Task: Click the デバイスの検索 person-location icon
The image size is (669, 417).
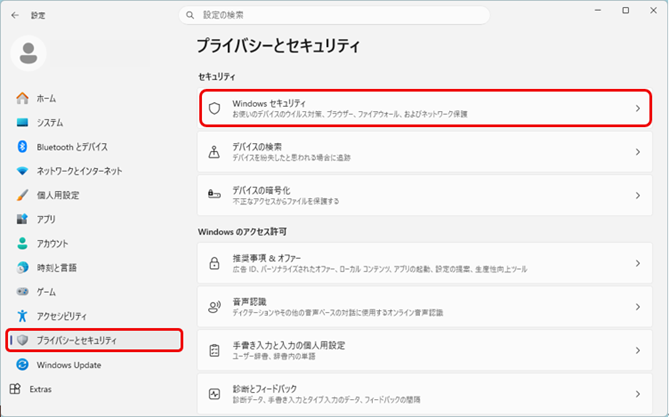Action: [213, 152]
